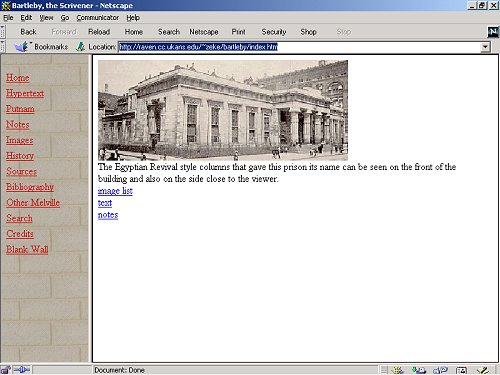Open the Bookmarks icon in location bar
This screenshot has height=375, width=500.
pos(22,47)
